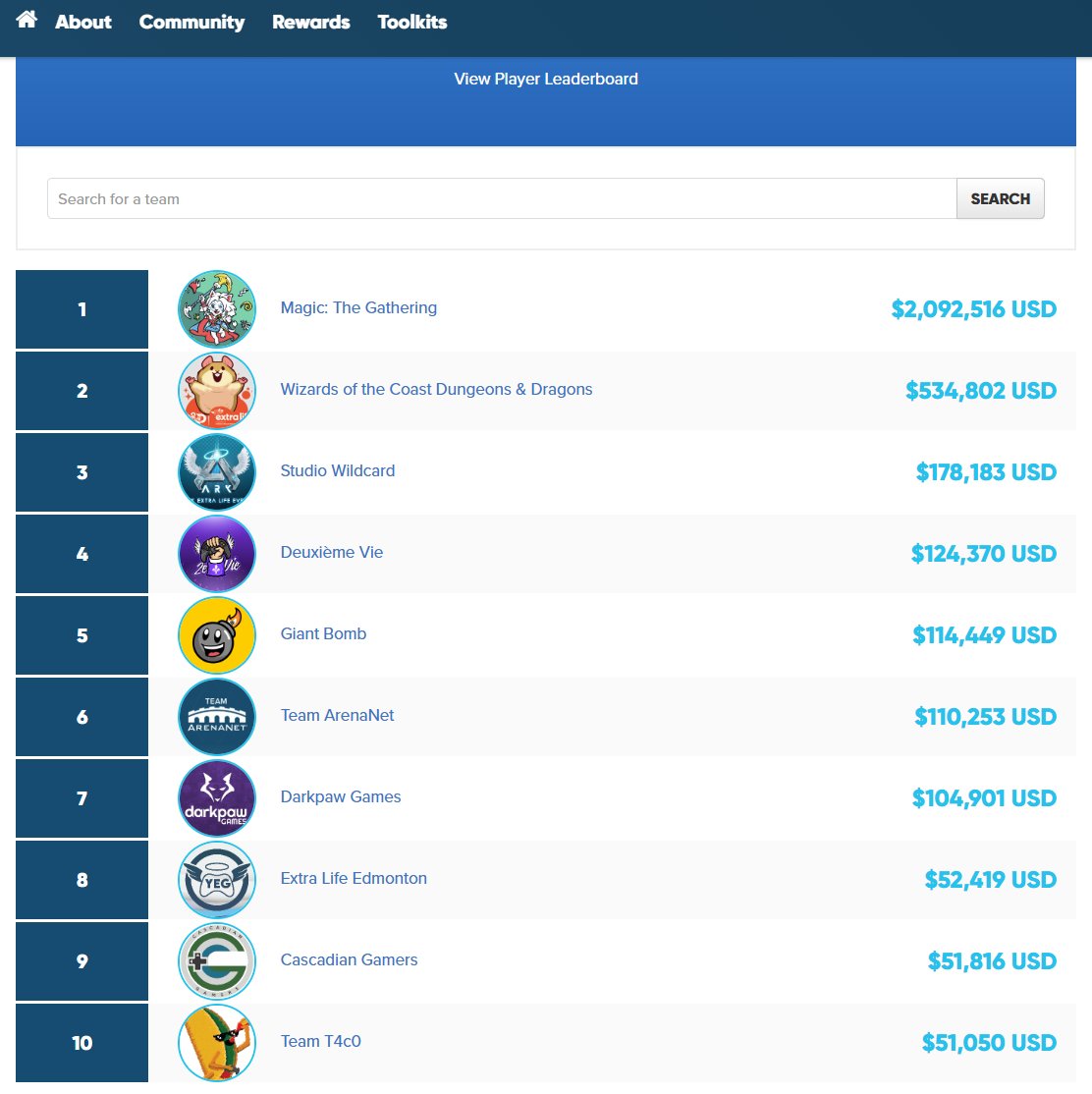This screenshot has width=1092, height=1094.
Task: Open Extra Life Edmonton team link
Action: point(354,878)
